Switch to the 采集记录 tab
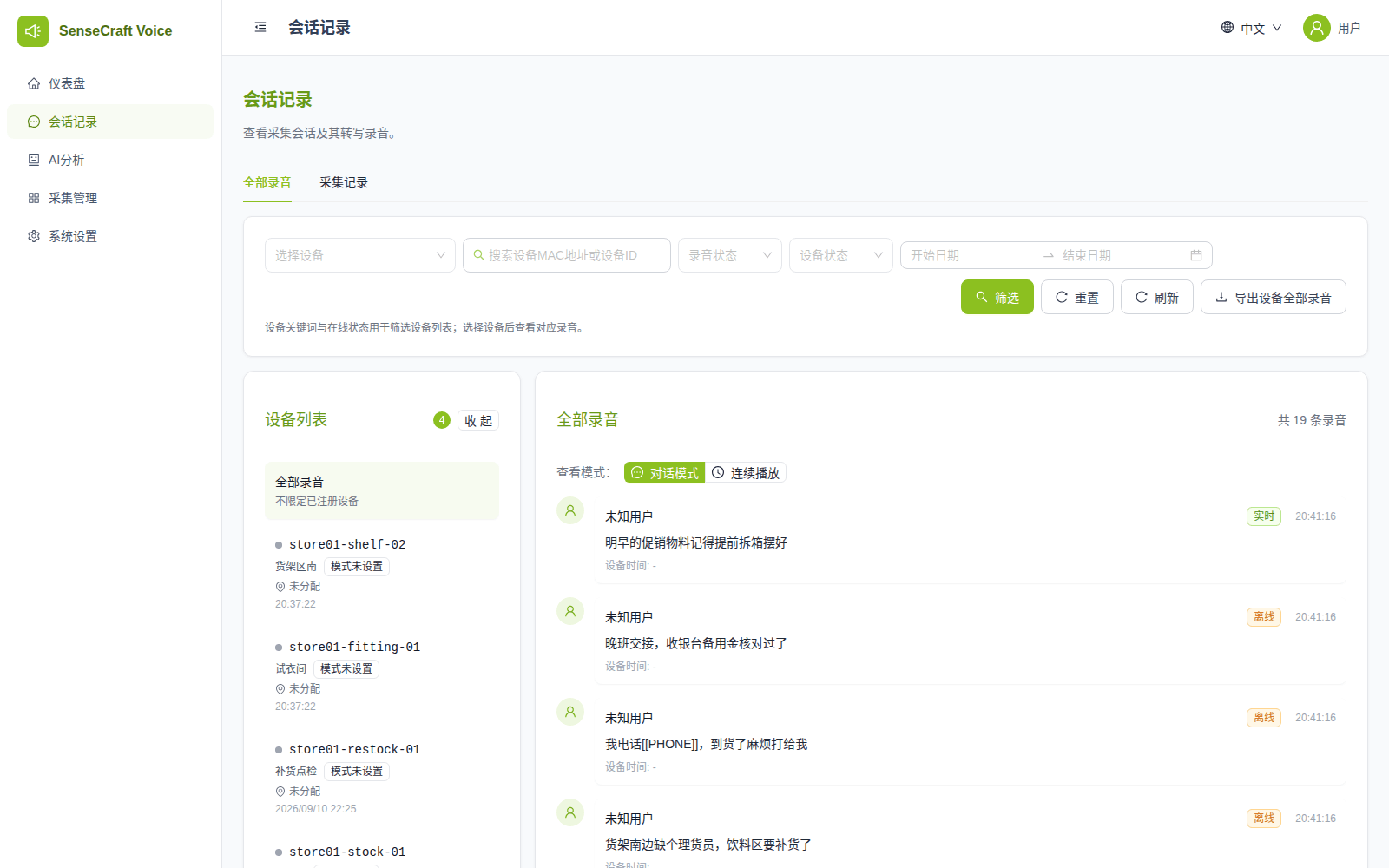Image resolution: width=1389 pixels, height=868 pixels. [x=344, y=182]
